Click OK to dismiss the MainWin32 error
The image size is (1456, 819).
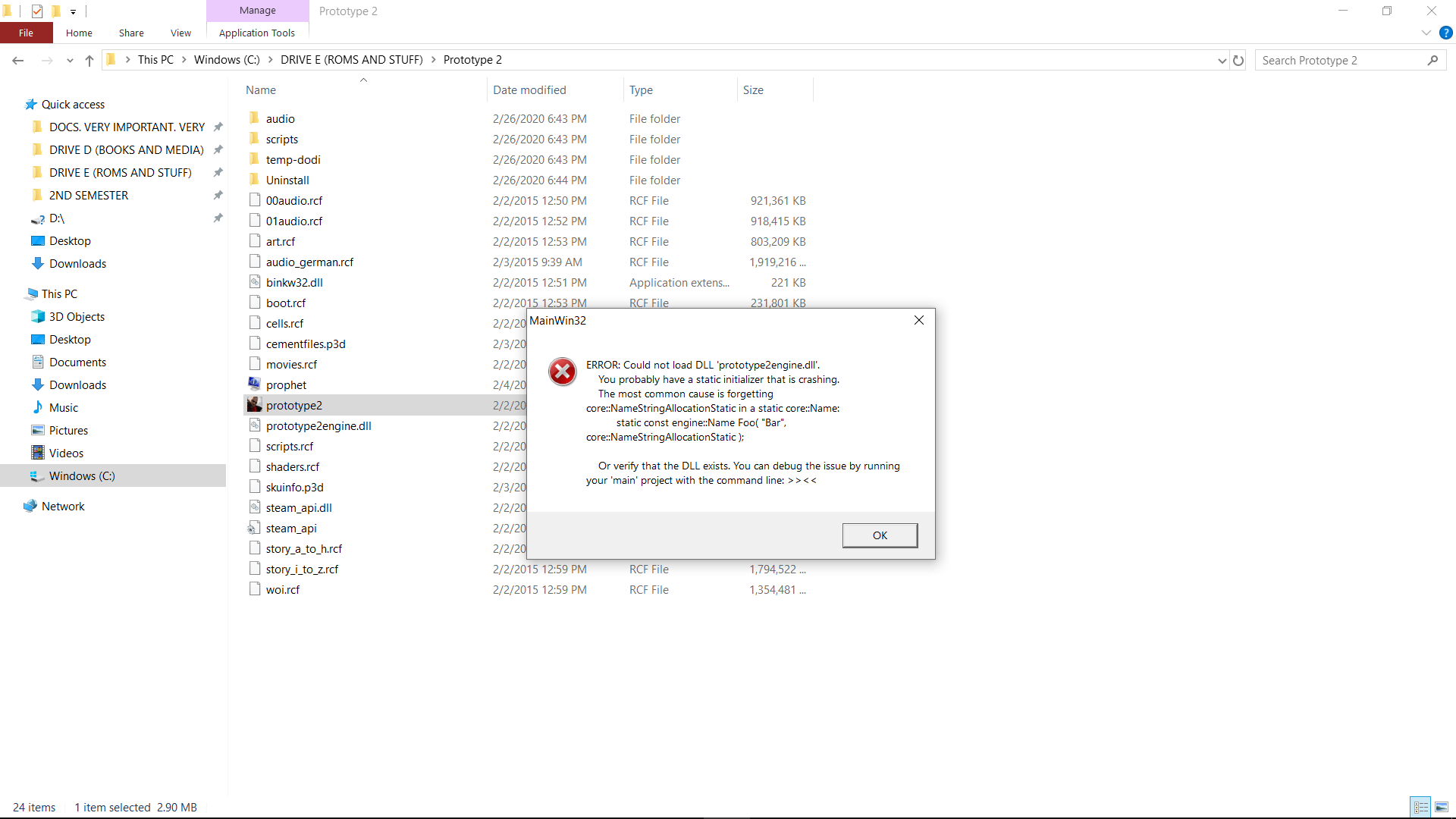tap(880, 535)
